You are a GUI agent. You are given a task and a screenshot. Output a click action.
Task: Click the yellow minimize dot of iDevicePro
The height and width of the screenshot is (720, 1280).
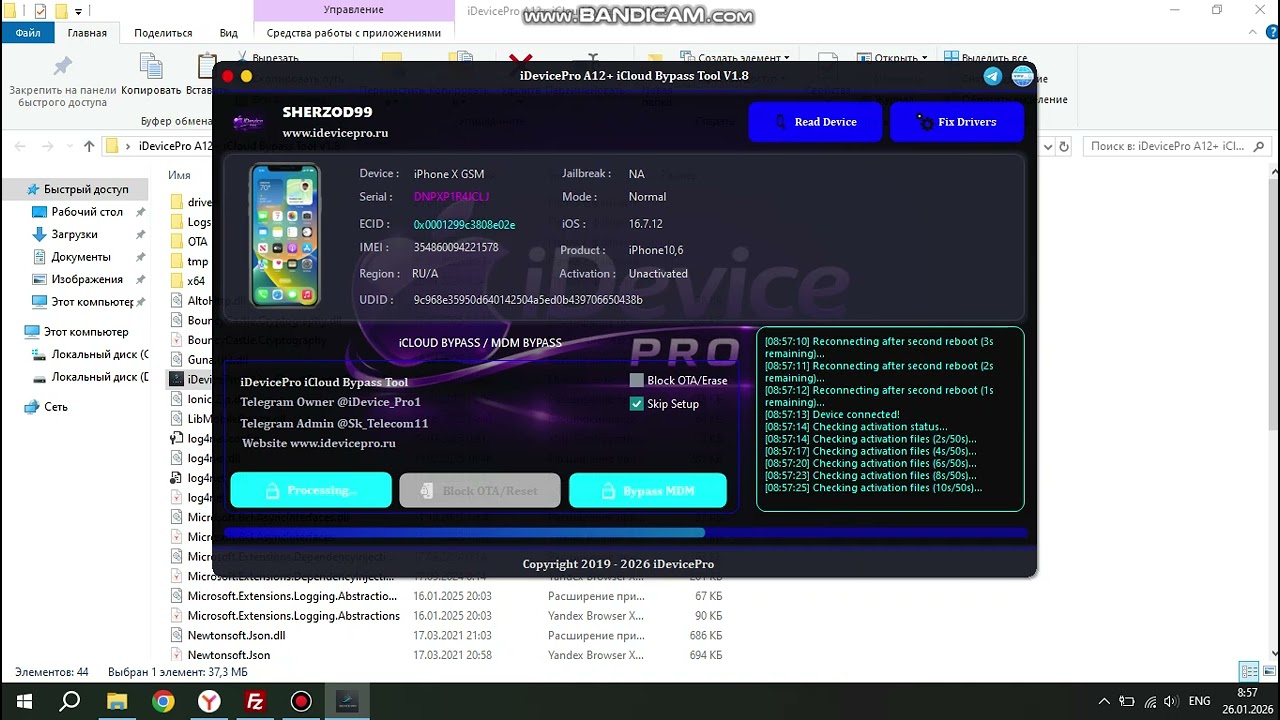[x=247, y=76]
